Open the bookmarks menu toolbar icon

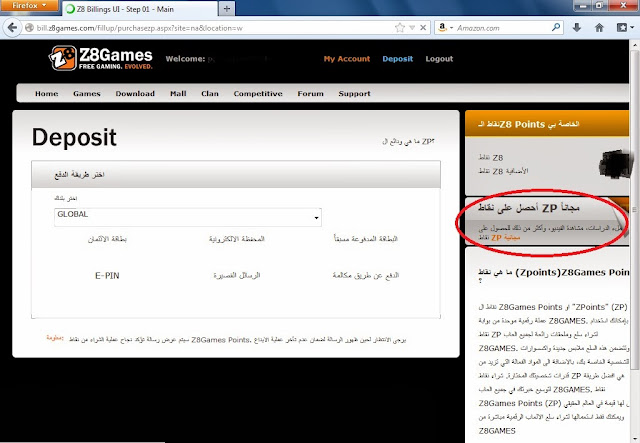(624, 28)
